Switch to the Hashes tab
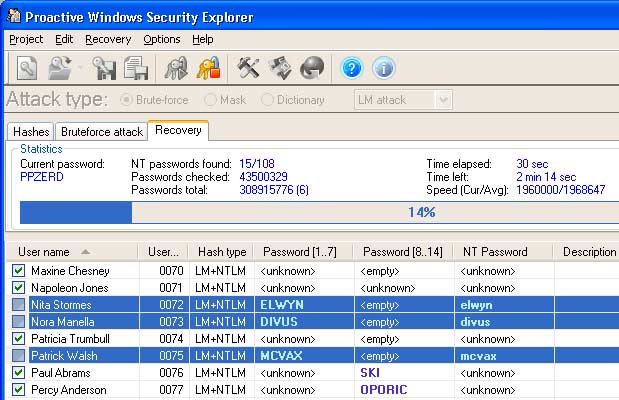 [x=30, y=131]
